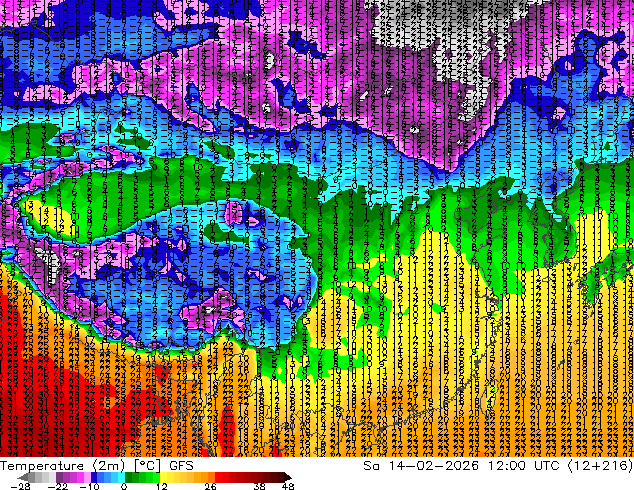Click the "48" legend scale label
The image size is (634, 490).
[x=288, y=486]
